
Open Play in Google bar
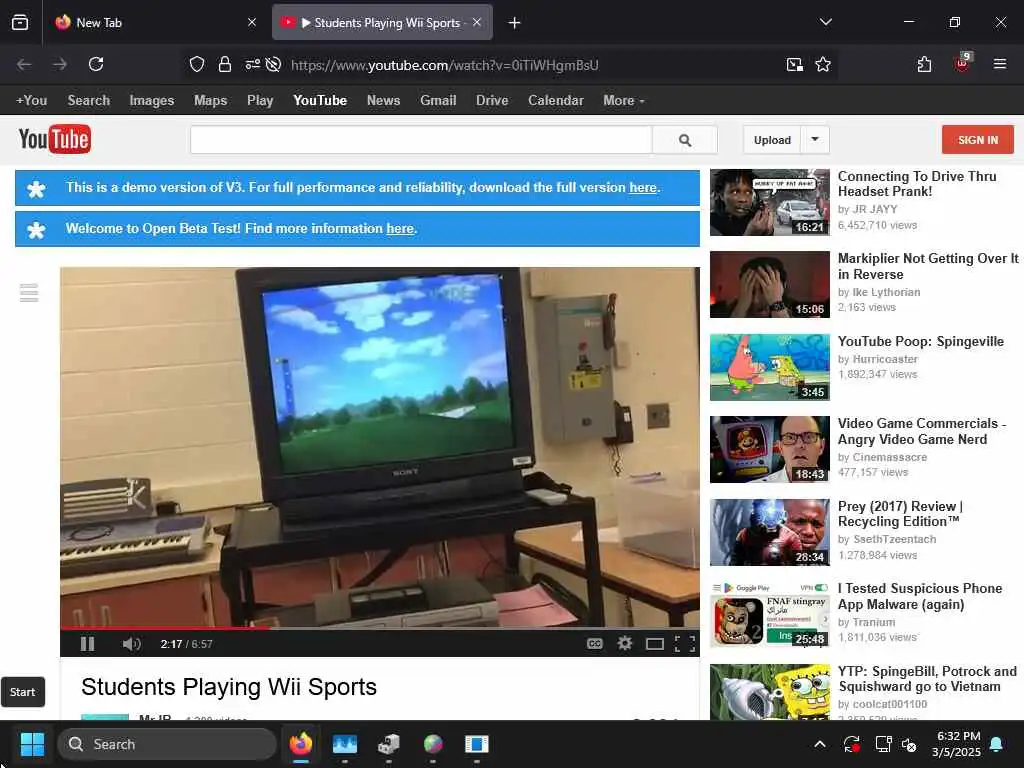(260, 101)
